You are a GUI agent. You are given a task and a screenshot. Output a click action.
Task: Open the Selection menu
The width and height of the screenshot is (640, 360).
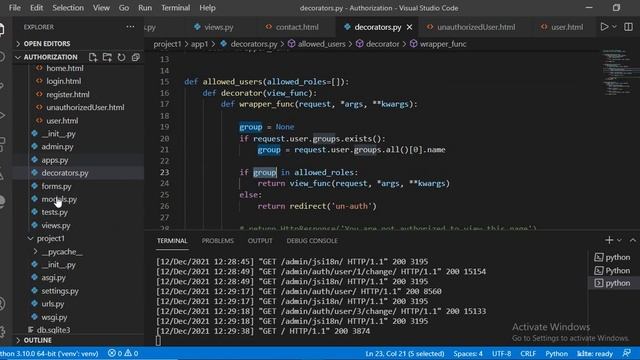[x=68, y=8]
